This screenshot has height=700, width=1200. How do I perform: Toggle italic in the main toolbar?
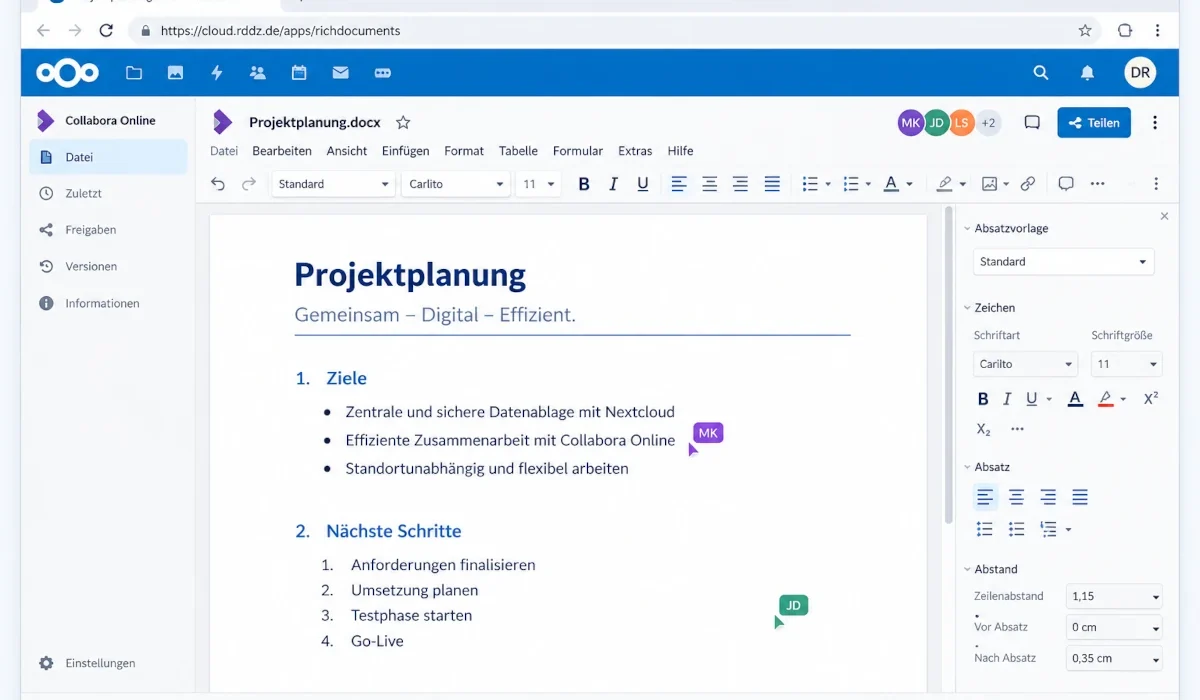(x=613, y=184)
